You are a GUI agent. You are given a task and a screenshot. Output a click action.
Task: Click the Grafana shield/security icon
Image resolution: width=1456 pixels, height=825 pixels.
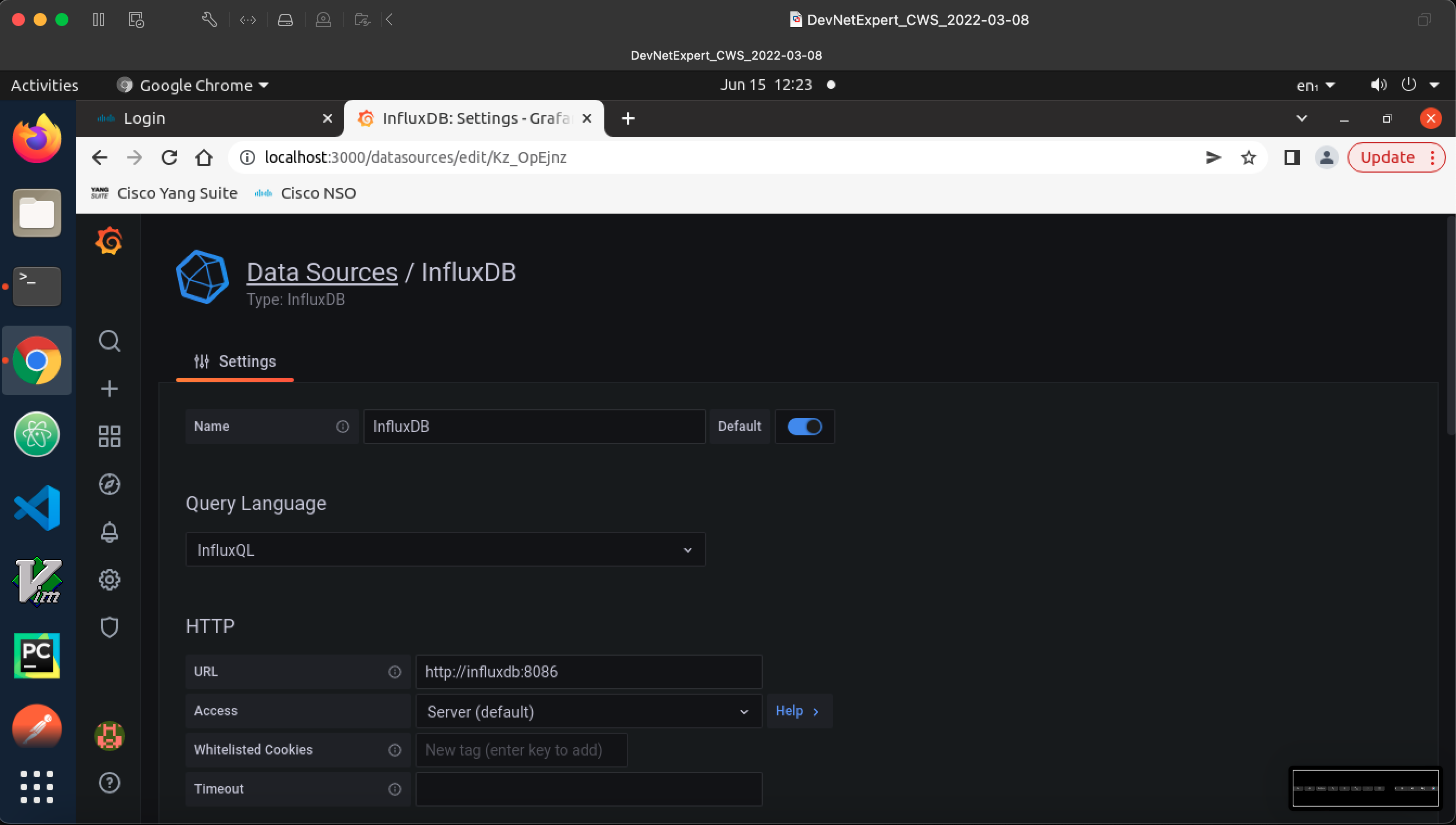pos(109,627)
